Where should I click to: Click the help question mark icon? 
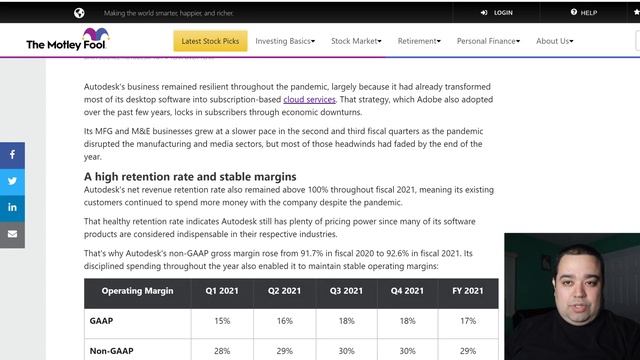pyautogui.click(x=574, y=12)
